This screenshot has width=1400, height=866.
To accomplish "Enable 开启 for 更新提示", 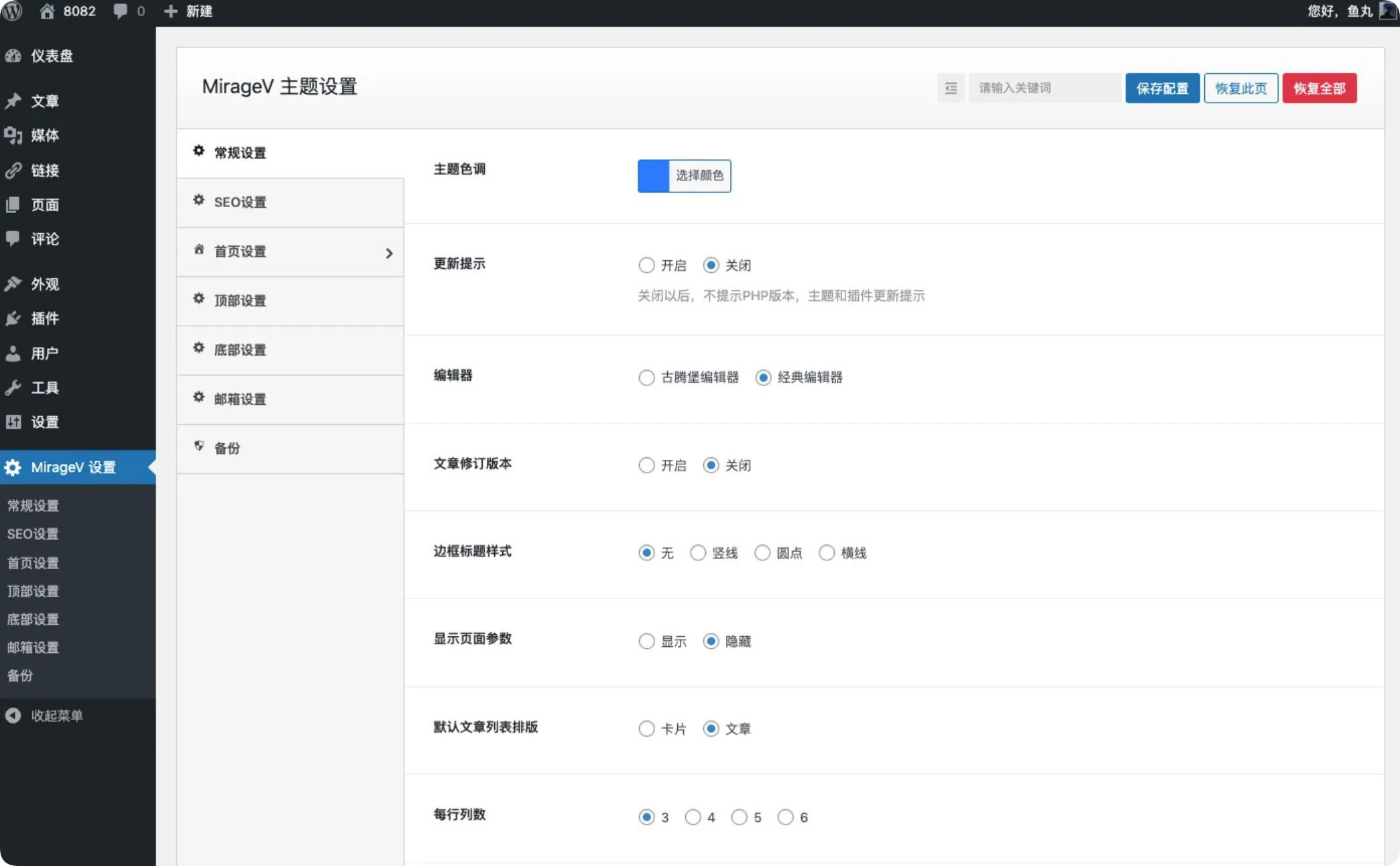I will coord(646,265).
